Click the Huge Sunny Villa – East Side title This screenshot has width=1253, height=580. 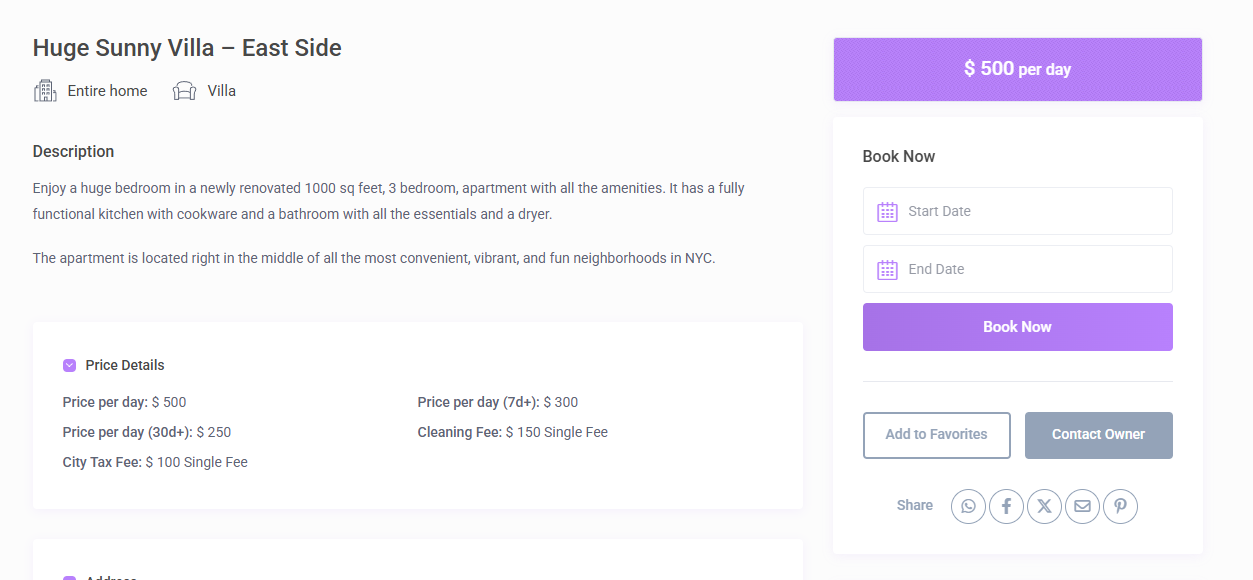pyautogui.click(x=187, y=48)
